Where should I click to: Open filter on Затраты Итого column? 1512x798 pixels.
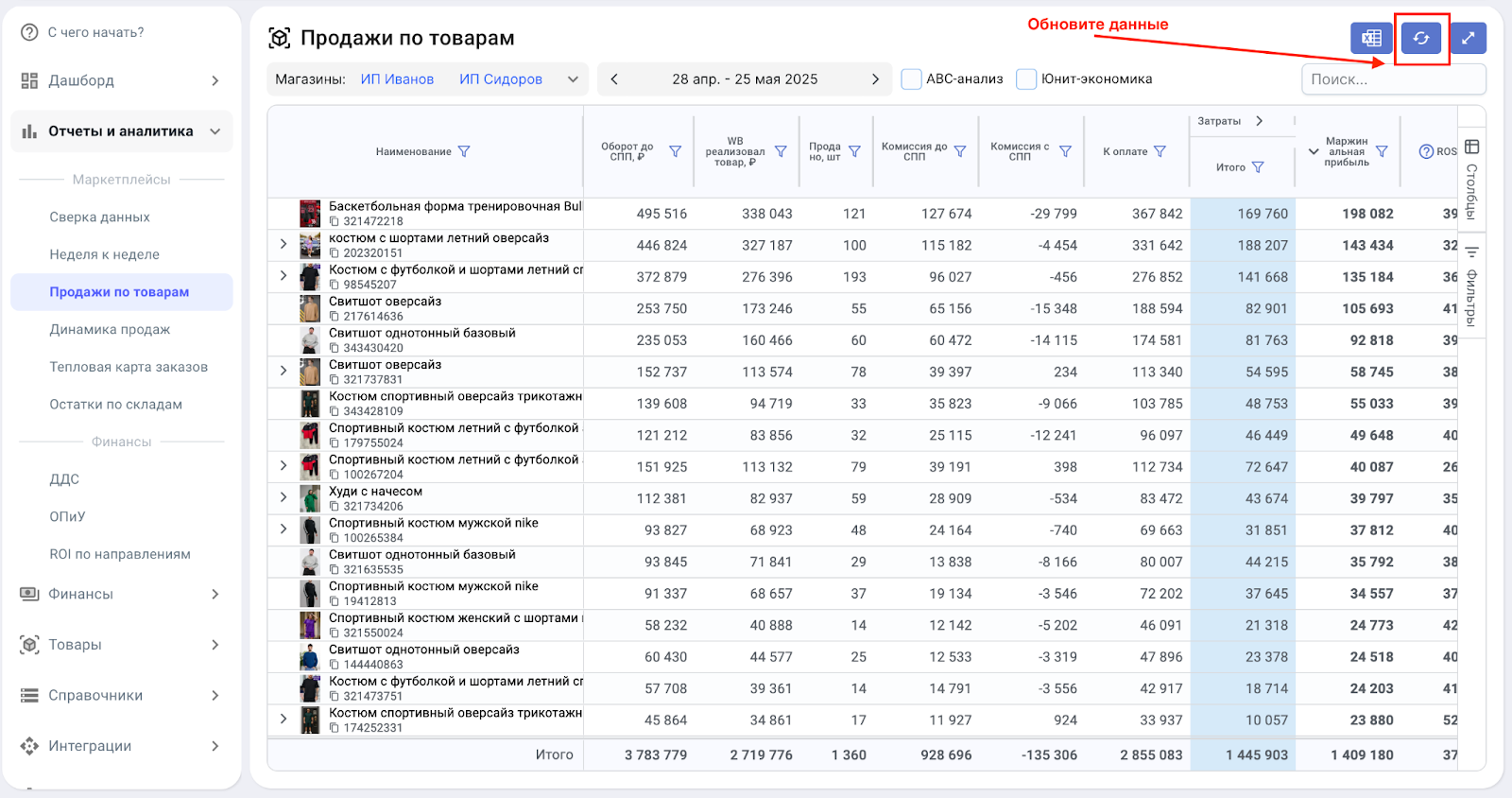pyautogui.click(x=1258, y=167)
